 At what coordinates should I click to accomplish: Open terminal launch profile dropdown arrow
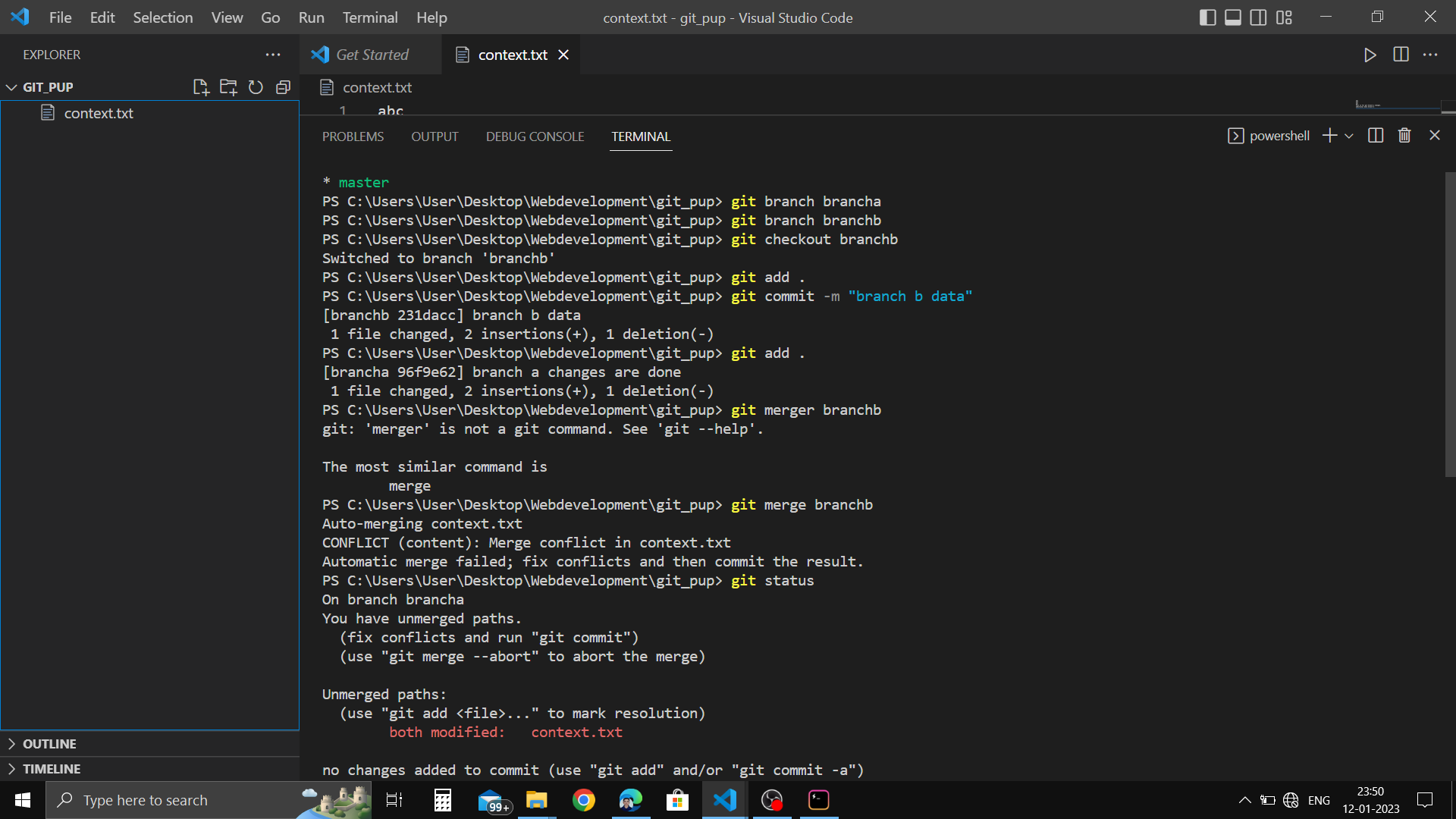coord(1349,136)
